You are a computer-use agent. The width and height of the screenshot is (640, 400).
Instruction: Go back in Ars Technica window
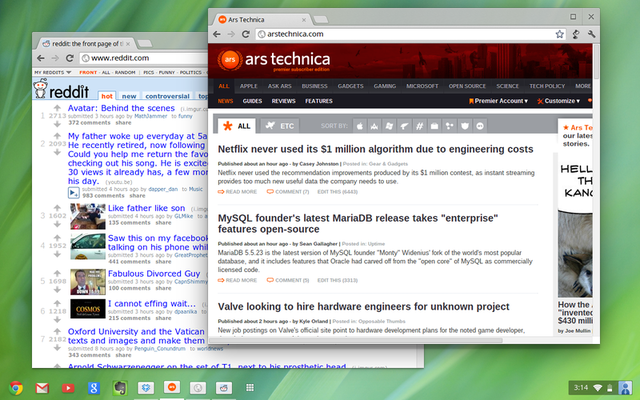click(217, 34)
